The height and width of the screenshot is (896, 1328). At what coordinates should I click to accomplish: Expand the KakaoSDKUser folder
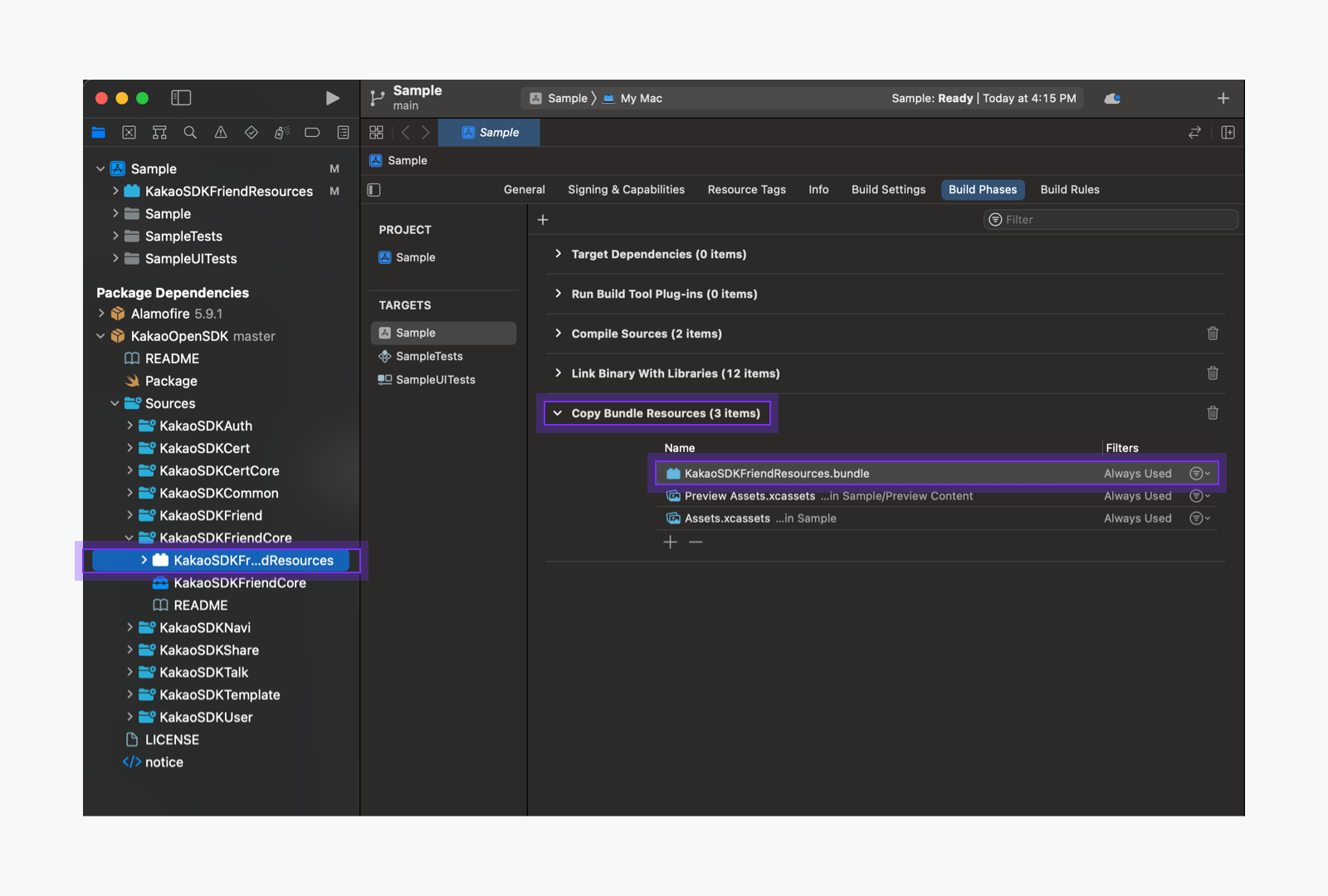click(x=129, y=717)
